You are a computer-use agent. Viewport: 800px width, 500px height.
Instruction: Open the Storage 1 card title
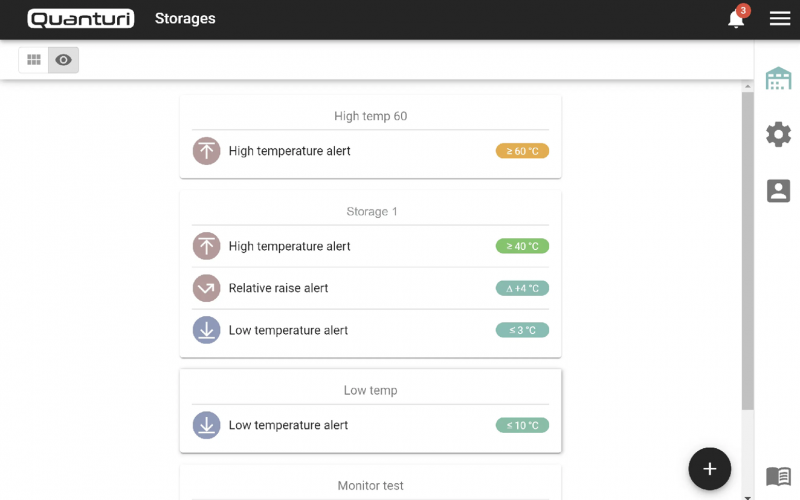click(370, 212)
